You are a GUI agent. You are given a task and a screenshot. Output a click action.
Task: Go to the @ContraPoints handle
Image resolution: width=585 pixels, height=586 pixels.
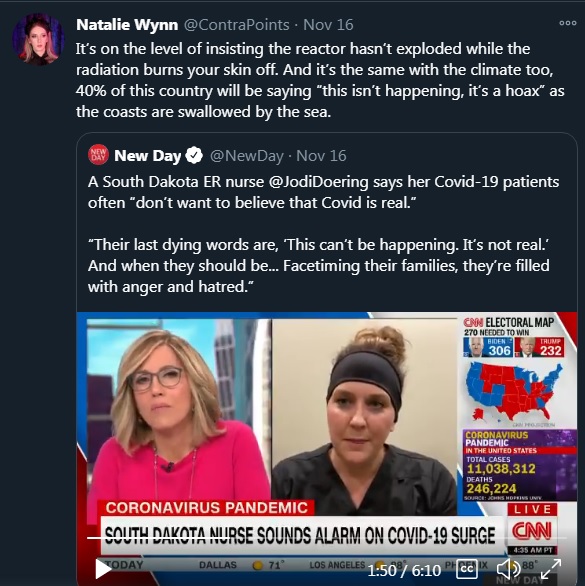pos(237,25)
